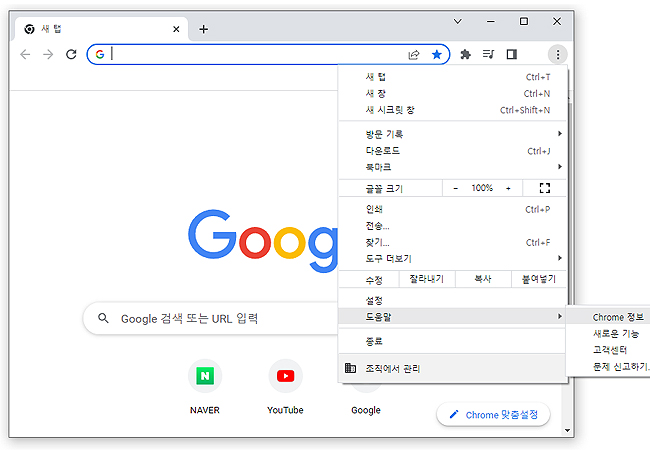
Task: Select 새 탭 menu item
Action: pyautogui.click(x=453, y=77)
